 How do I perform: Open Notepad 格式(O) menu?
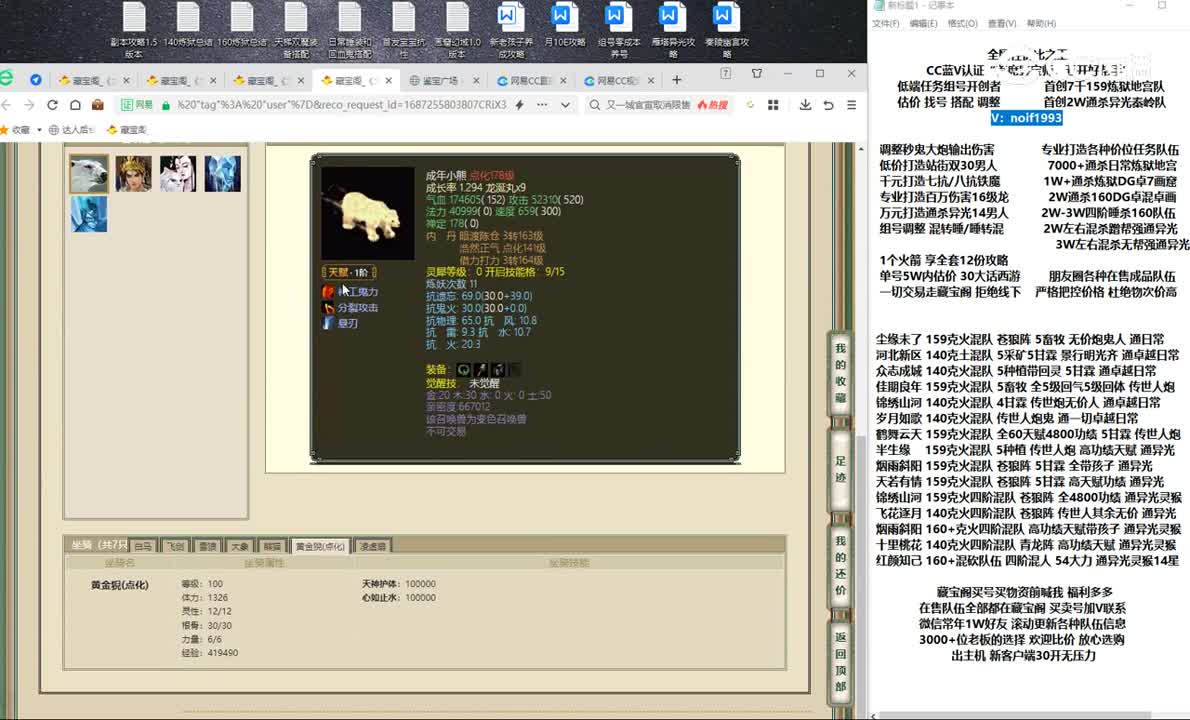click(962, 24)
